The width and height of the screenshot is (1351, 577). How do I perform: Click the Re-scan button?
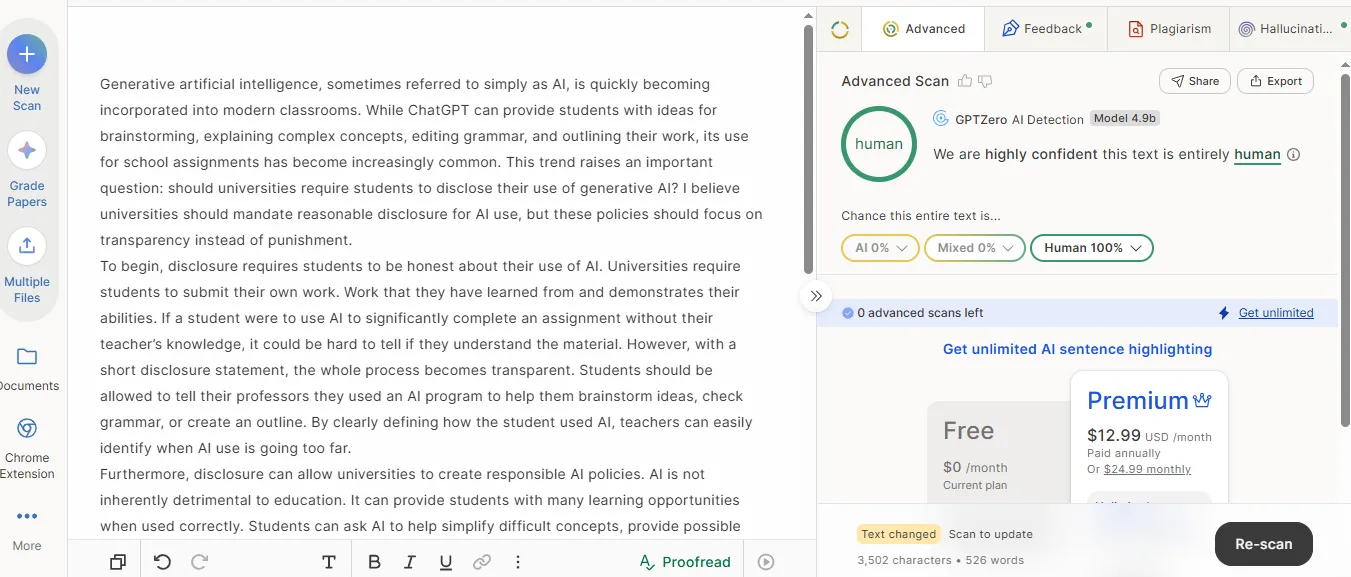1263,544
